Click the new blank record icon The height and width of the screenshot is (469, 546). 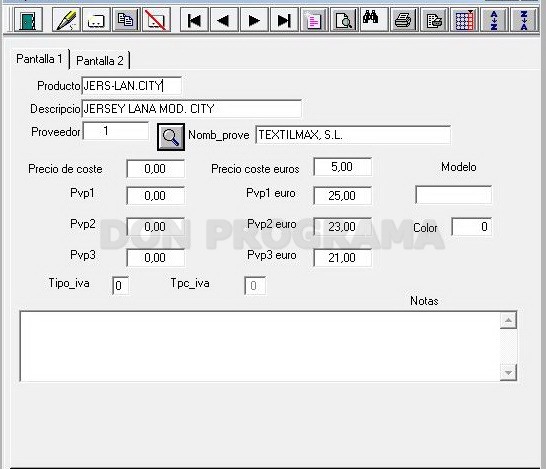[x=96, y=20]
